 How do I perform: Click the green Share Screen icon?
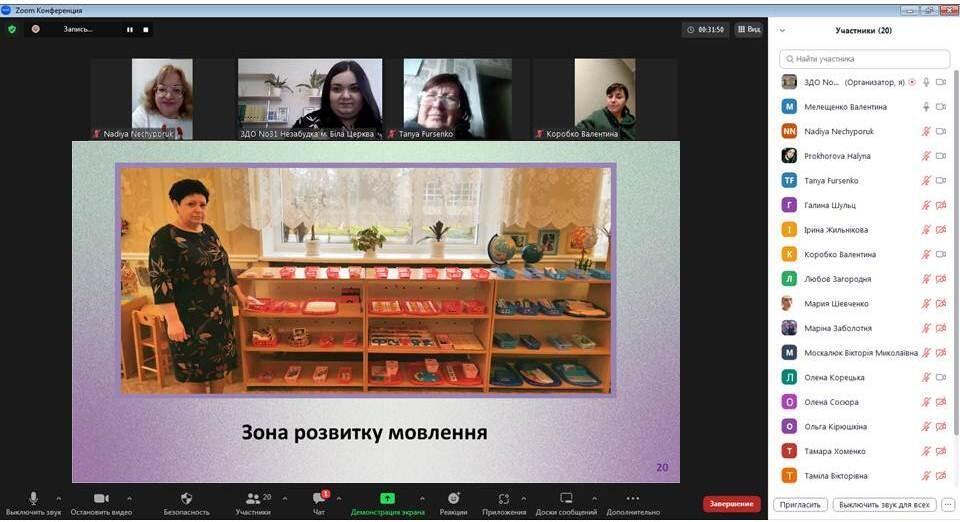(x=387, y=498)
